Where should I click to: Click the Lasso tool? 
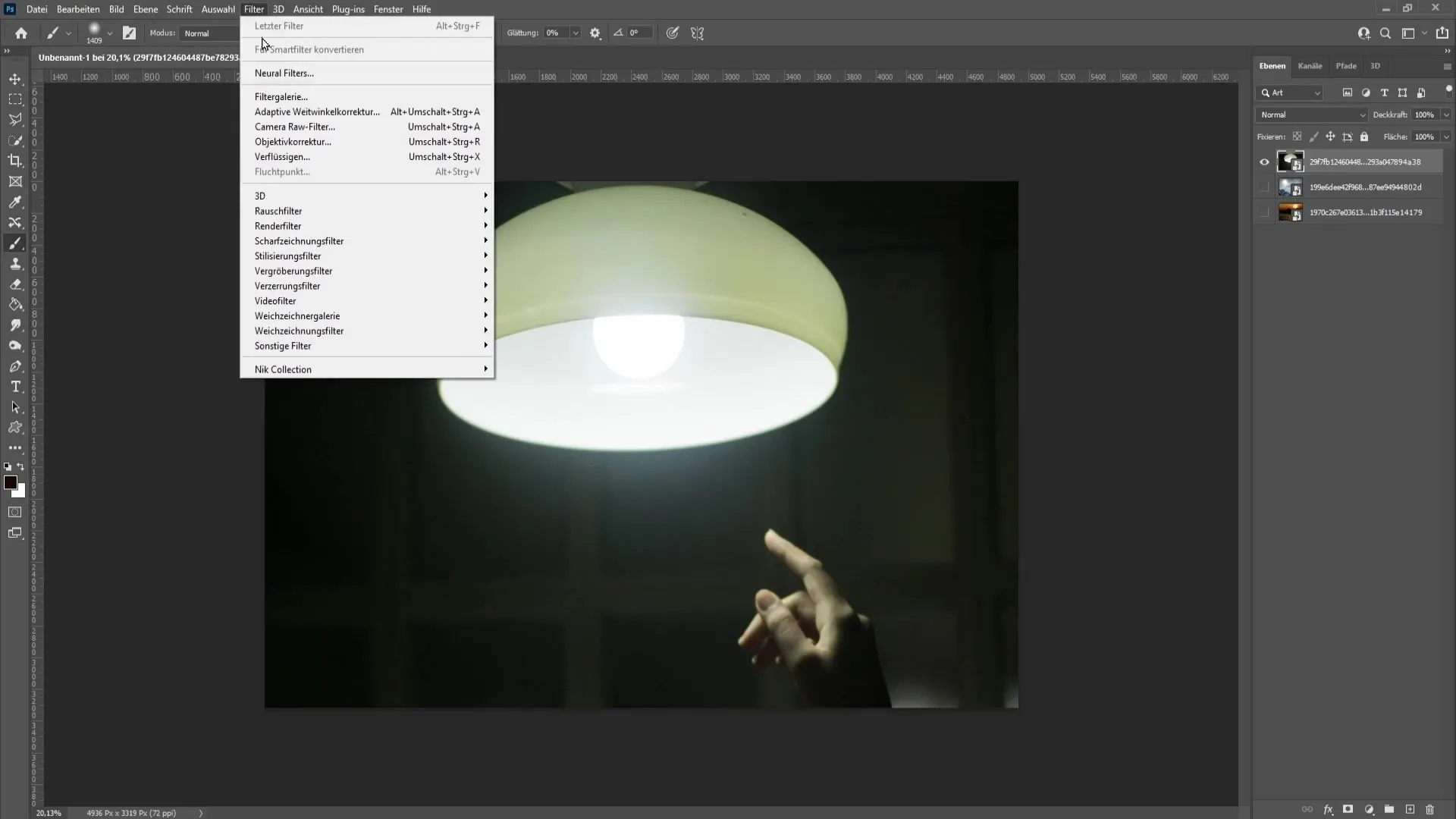click(15, 119)
